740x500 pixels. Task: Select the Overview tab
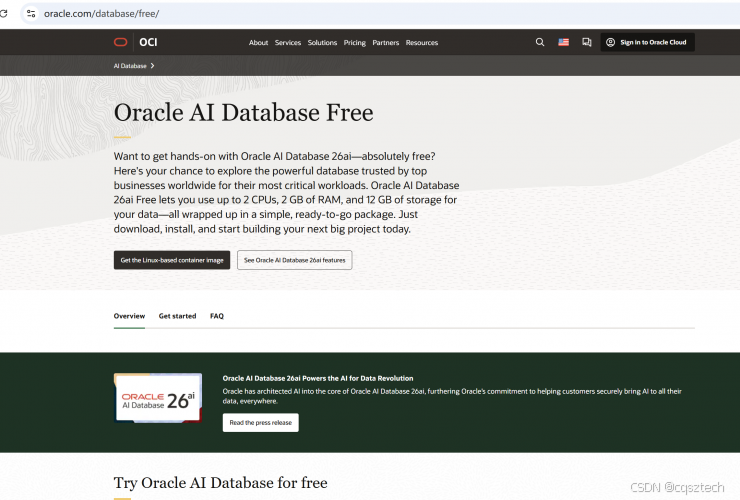point(129,316)
